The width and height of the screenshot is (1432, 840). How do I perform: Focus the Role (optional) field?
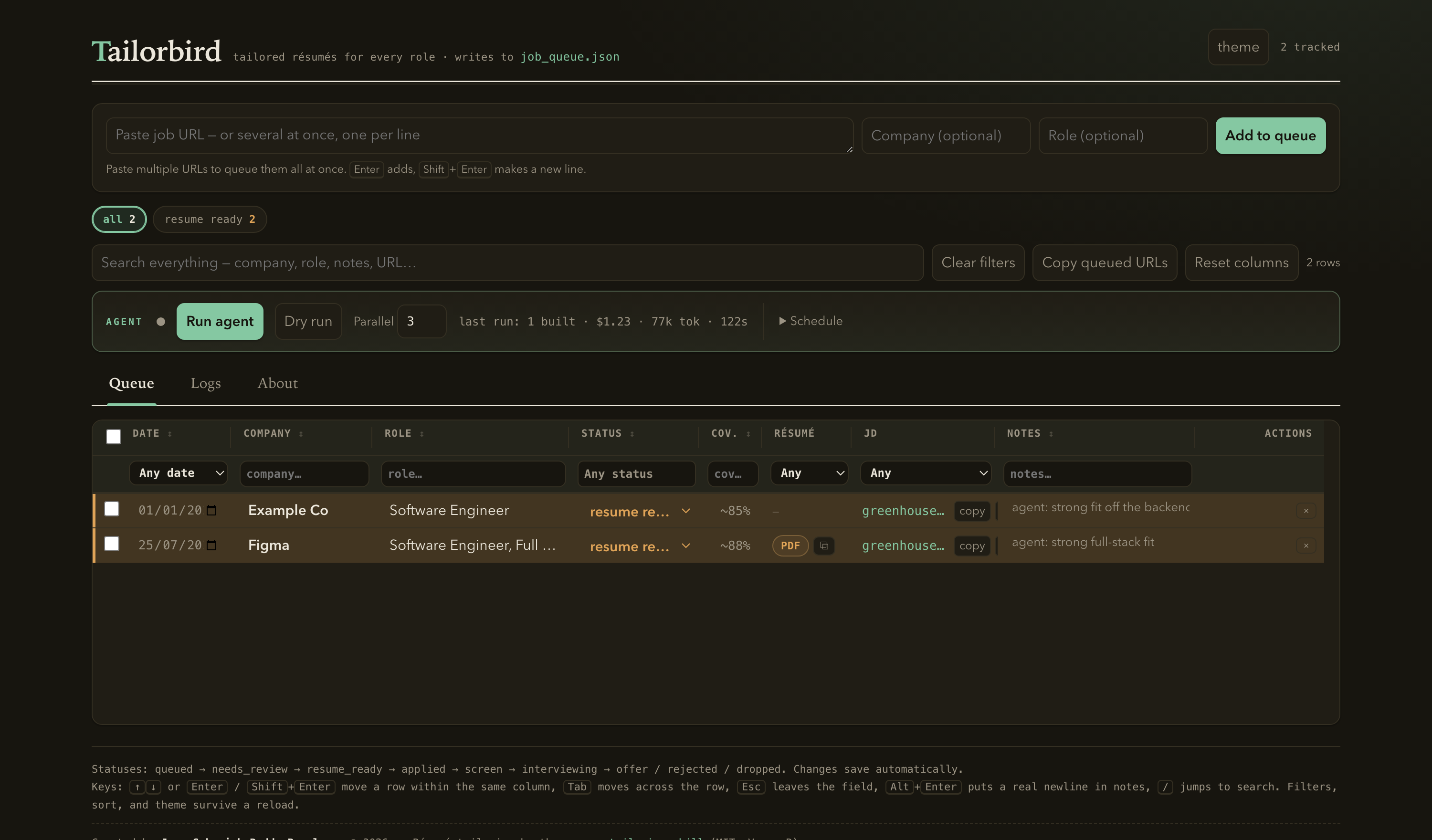[x=1123, y=136]
